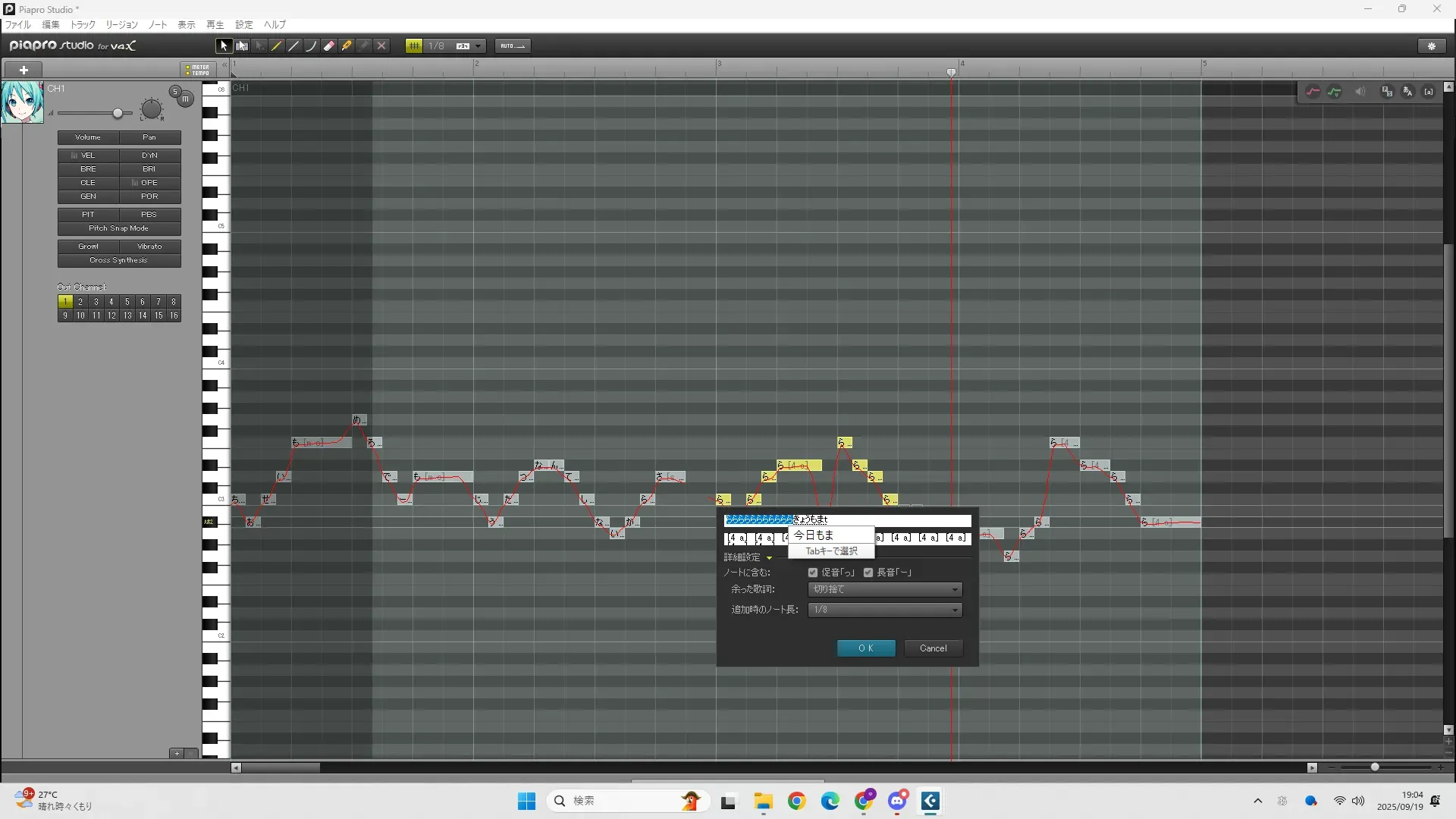Toggle the 長音「ー」 checkbox
Viewport: 1456px width, 819px height.
[x=868, y=573]
